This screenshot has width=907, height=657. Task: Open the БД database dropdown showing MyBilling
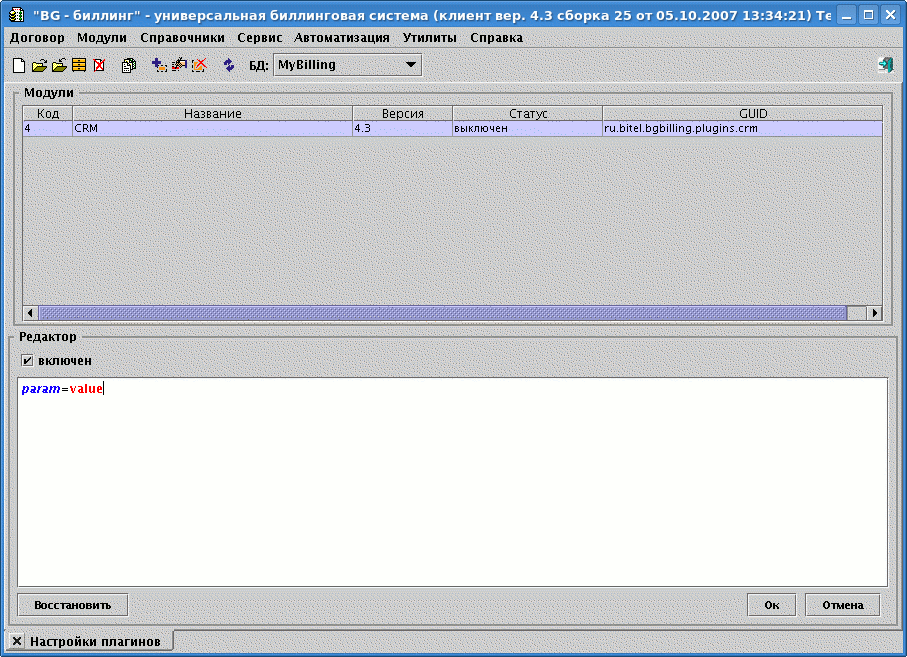pyautogui.click(x=347, y=65)
